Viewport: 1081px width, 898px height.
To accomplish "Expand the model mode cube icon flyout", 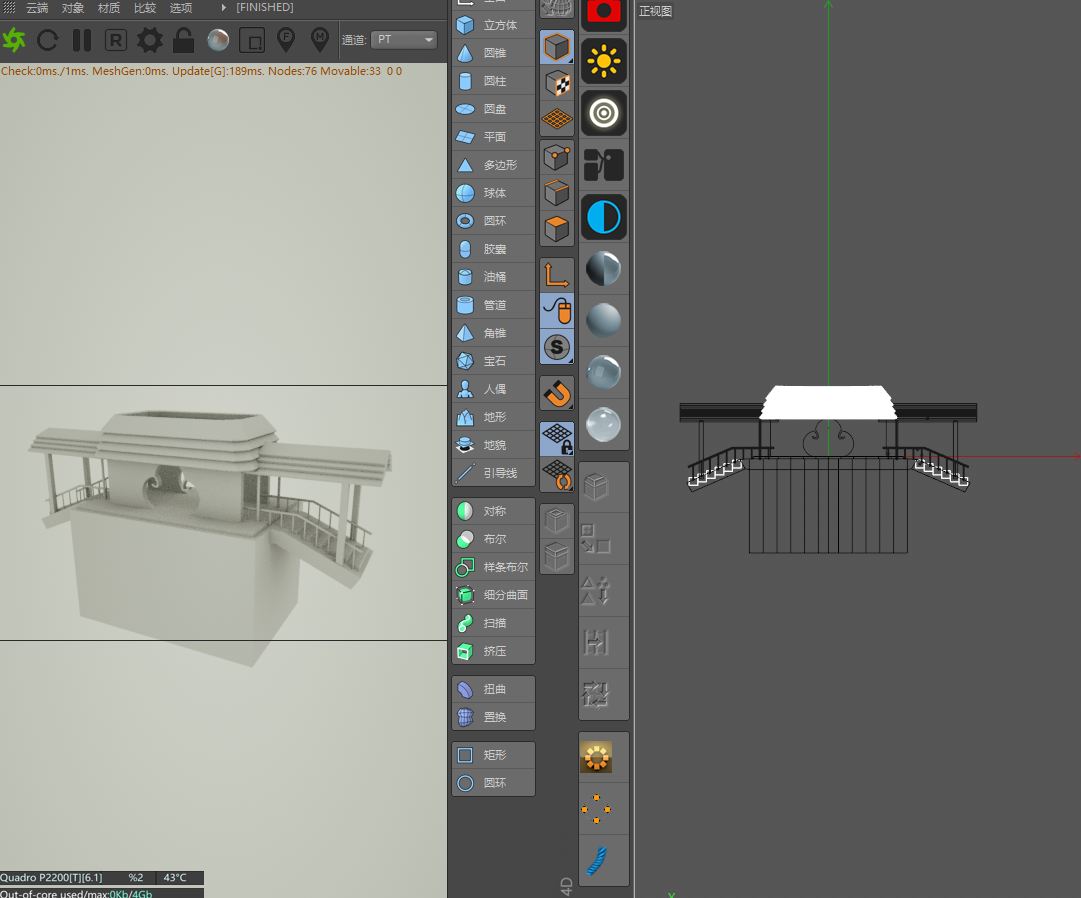I will (557, 47).
